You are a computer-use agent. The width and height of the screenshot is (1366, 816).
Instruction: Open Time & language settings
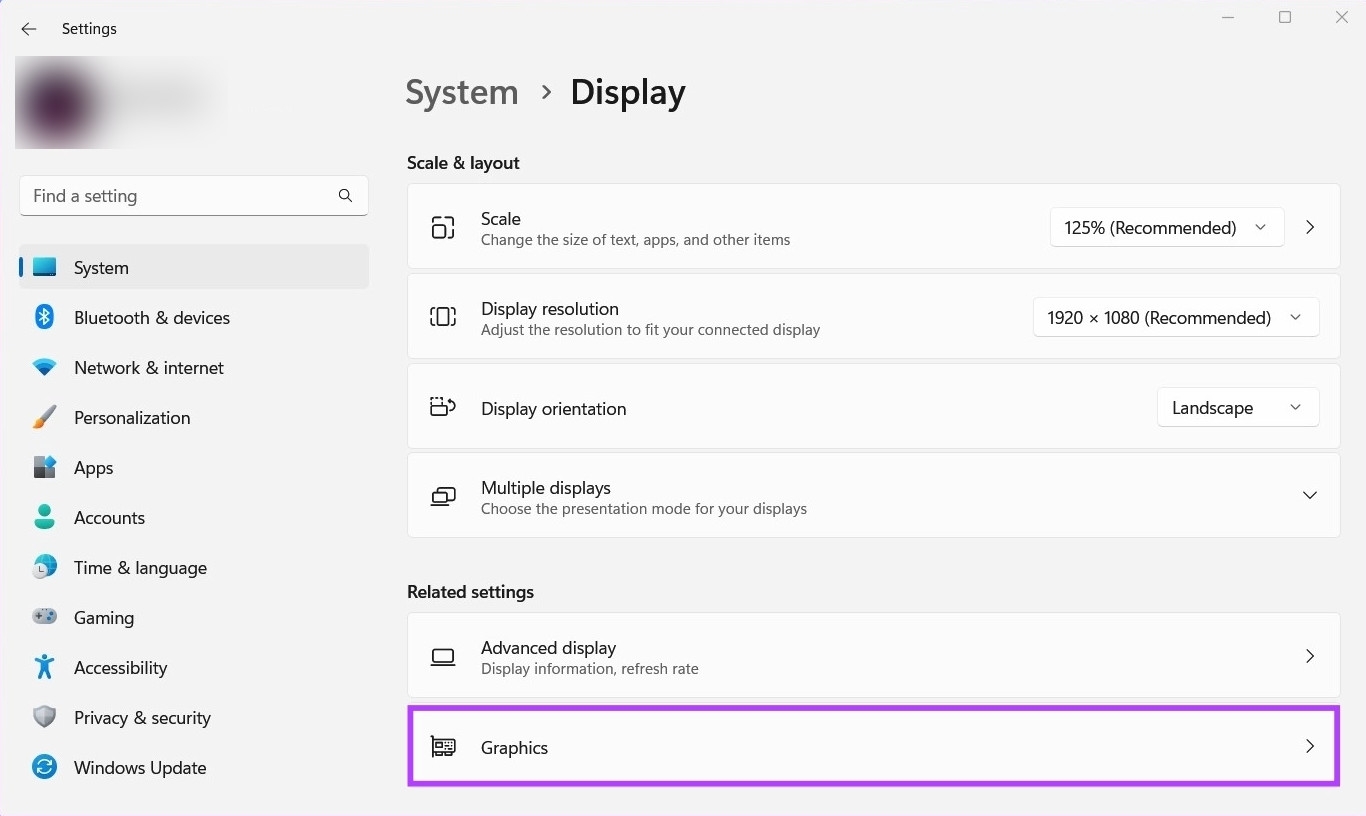[x=140, y=568]
